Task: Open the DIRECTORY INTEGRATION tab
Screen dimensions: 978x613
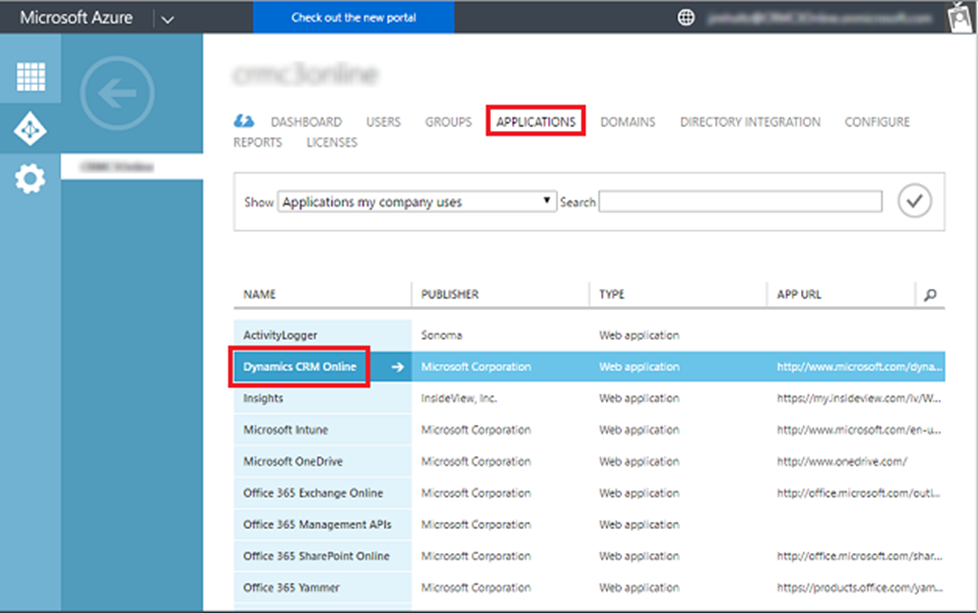Action: pos(750,122)
